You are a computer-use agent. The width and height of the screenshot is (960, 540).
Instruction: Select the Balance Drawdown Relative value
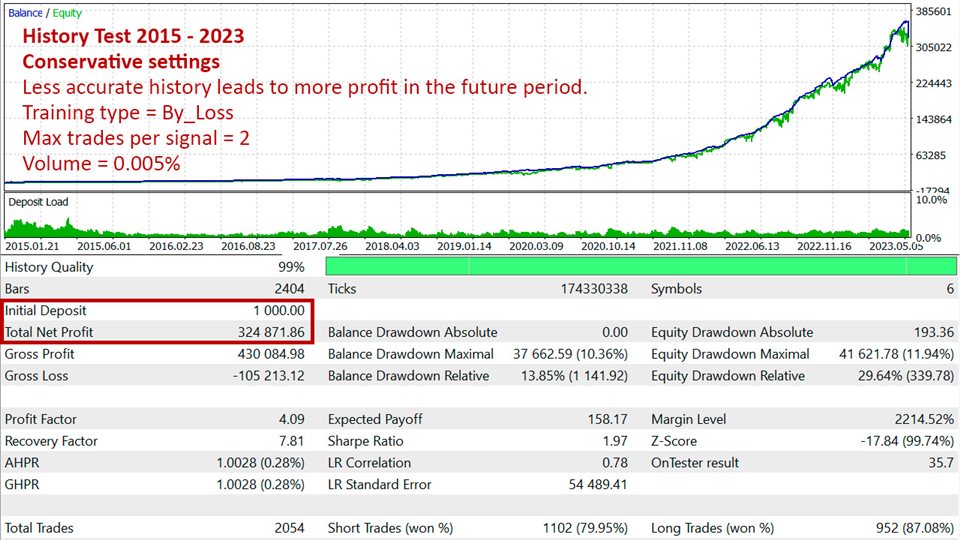coord(570,376)
